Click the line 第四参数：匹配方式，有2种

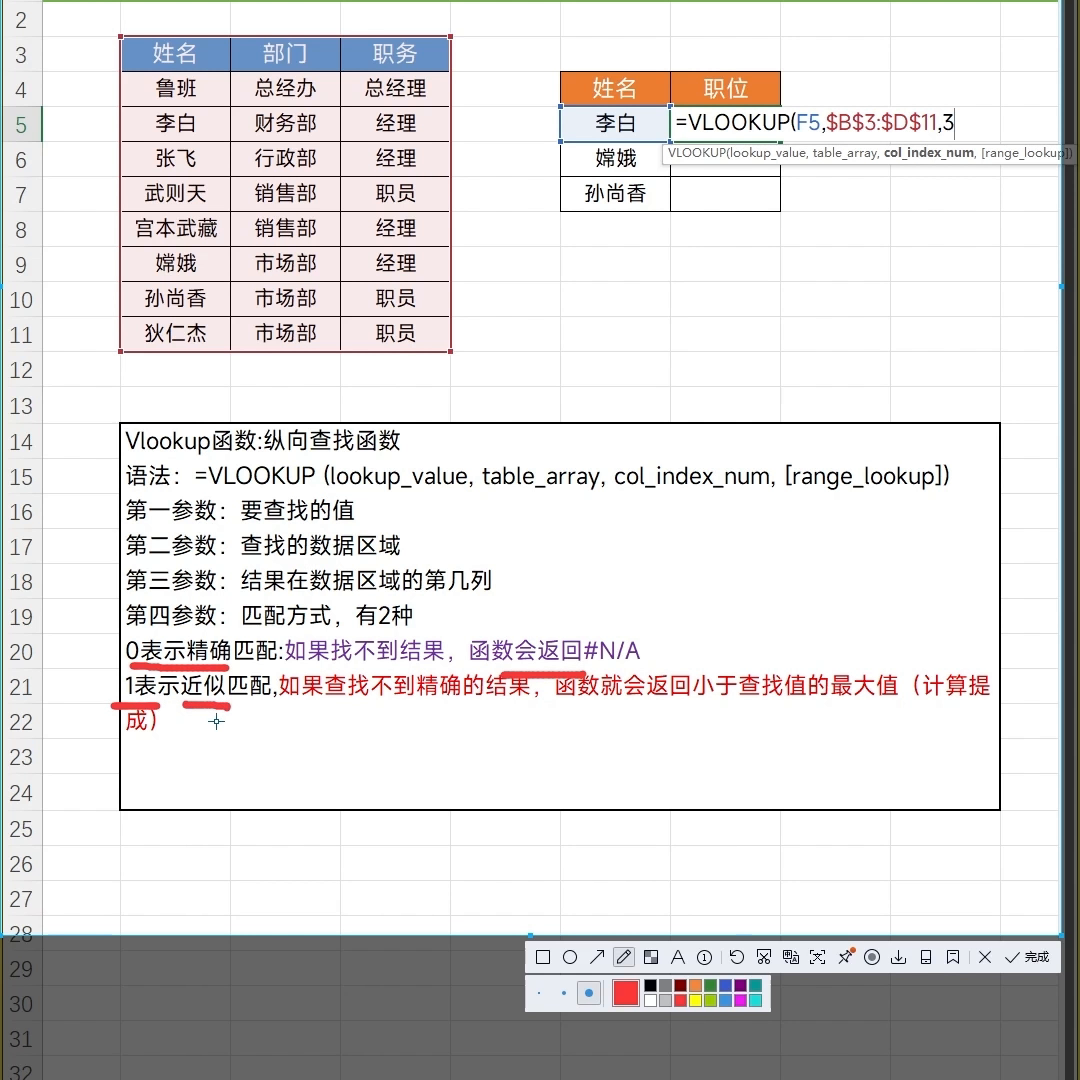click(269, 616)
